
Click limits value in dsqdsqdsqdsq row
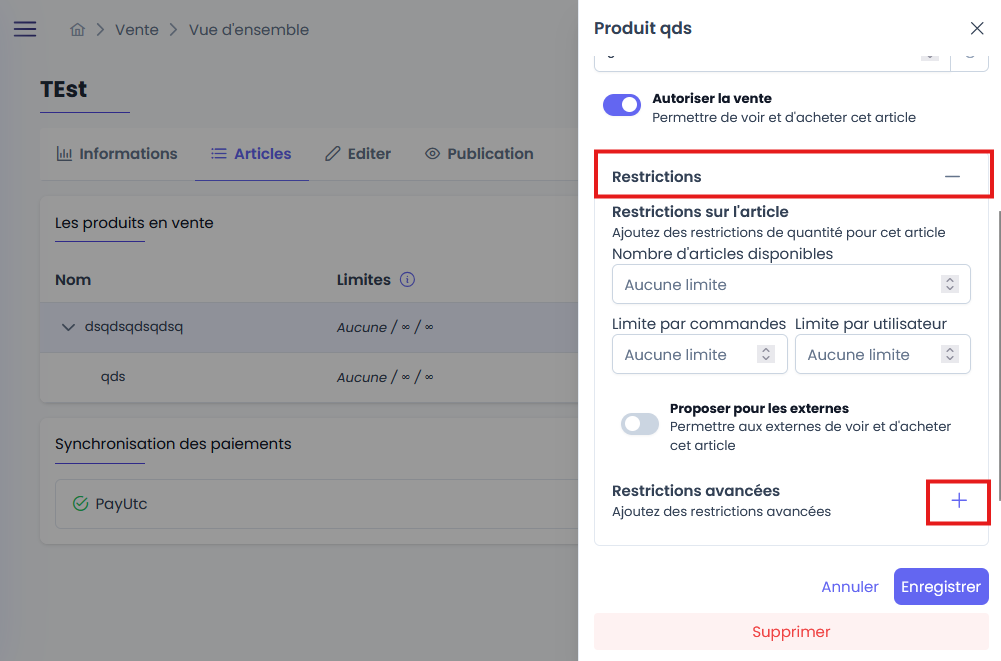pos(385,327)
